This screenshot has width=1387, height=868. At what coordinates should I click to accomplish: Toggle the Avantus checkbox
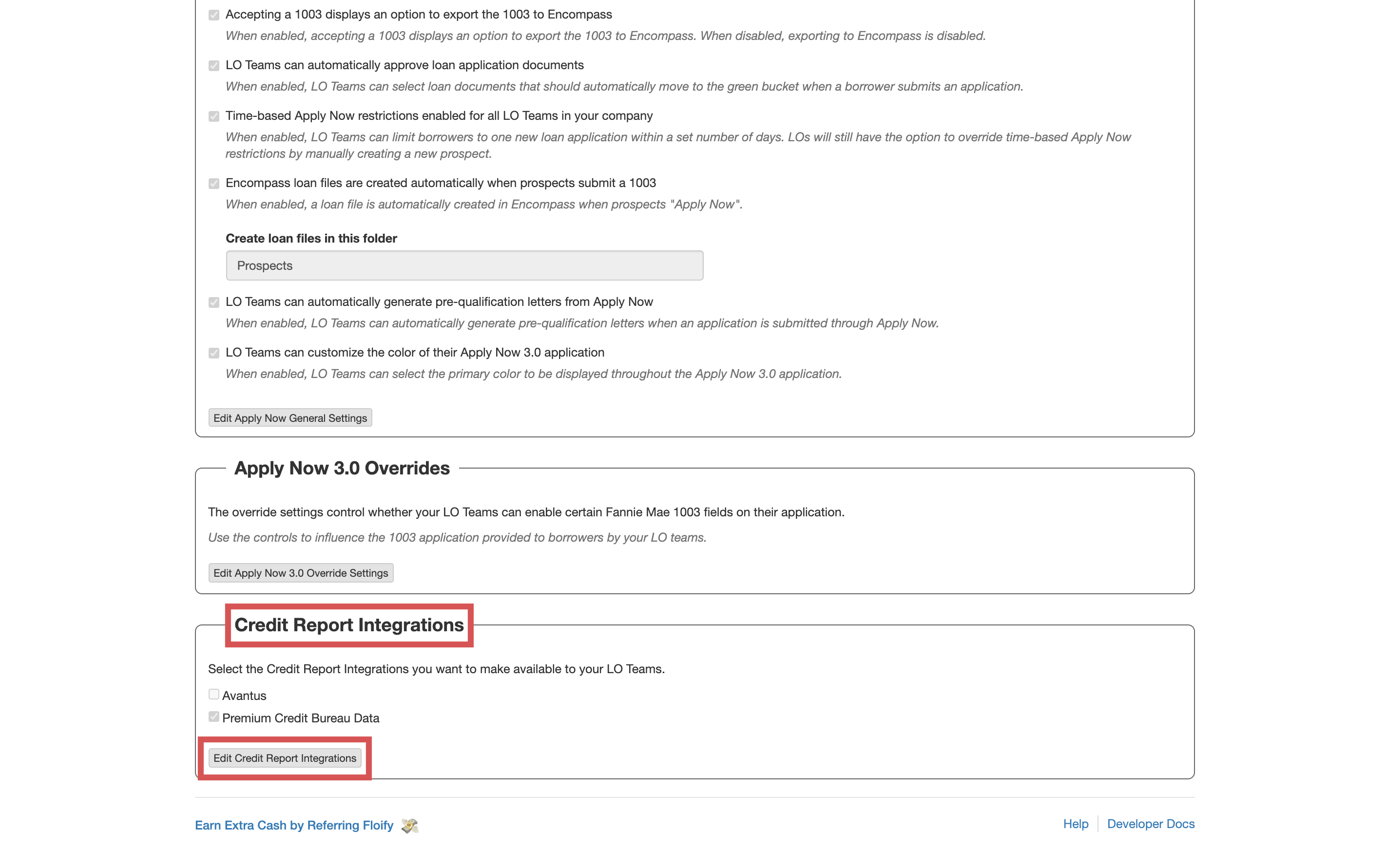pos(213,695)
